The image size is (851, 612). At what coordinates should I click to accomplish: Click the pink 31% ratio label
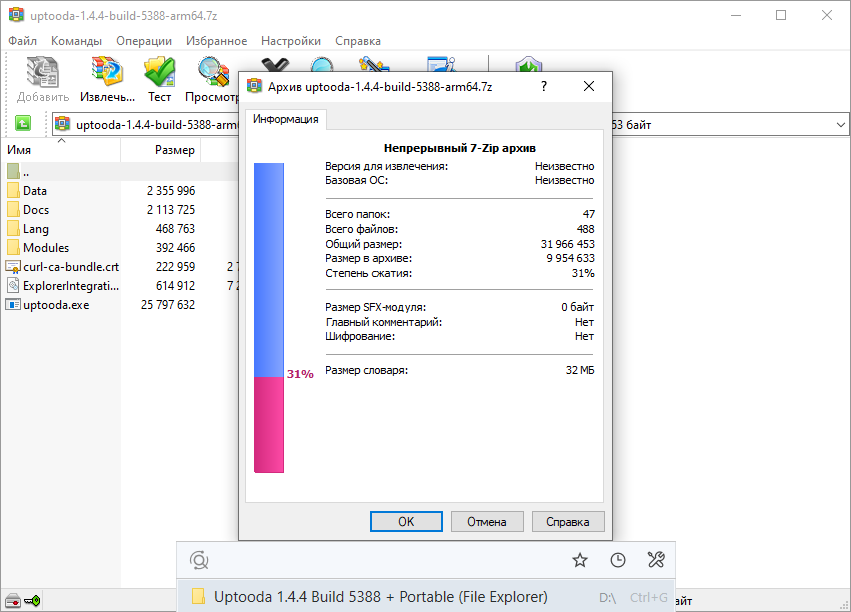point(300,374)
